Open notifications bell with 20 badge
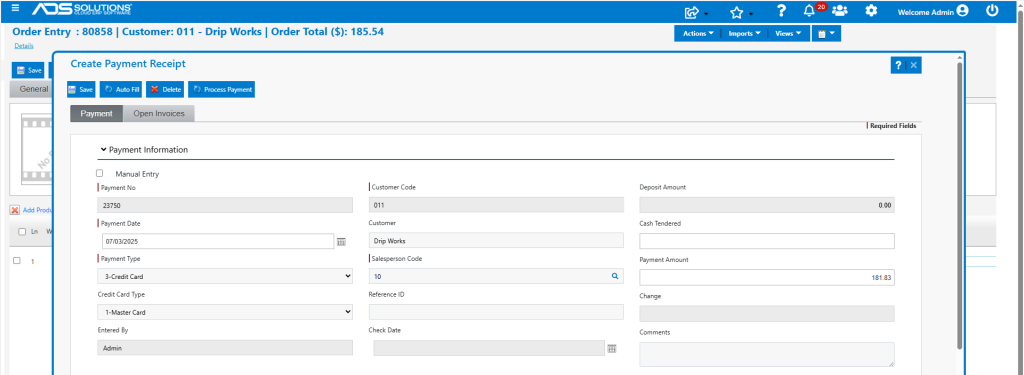 coord(810,11)
